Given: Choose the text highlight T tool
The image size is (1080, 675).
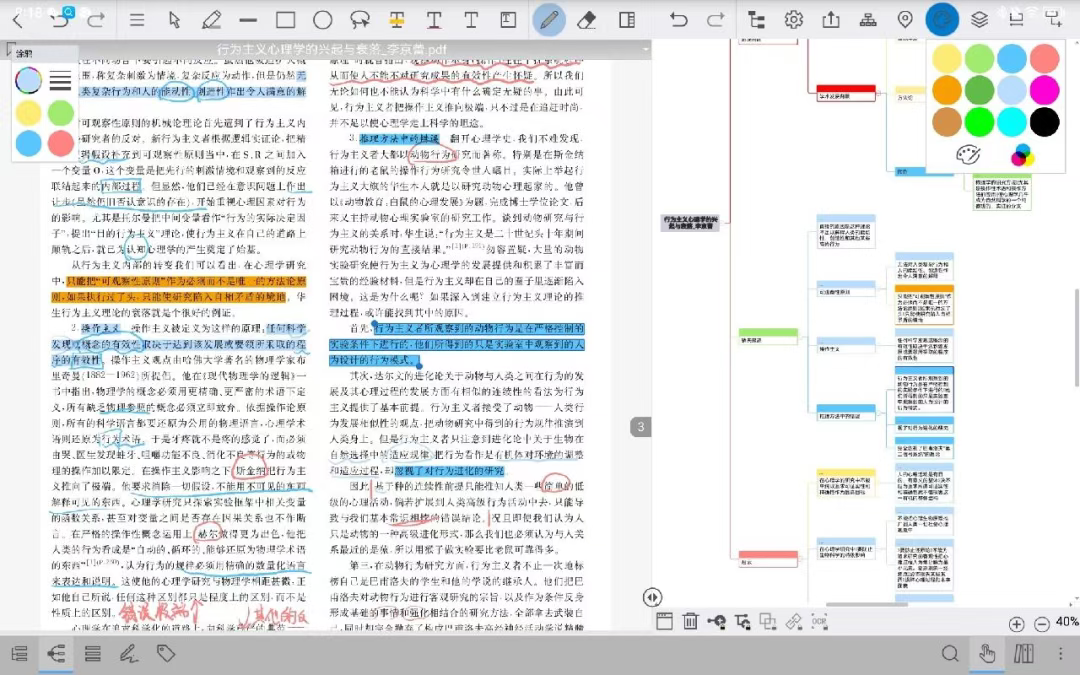Looking at the screenshot, I should tap(397, 20).
